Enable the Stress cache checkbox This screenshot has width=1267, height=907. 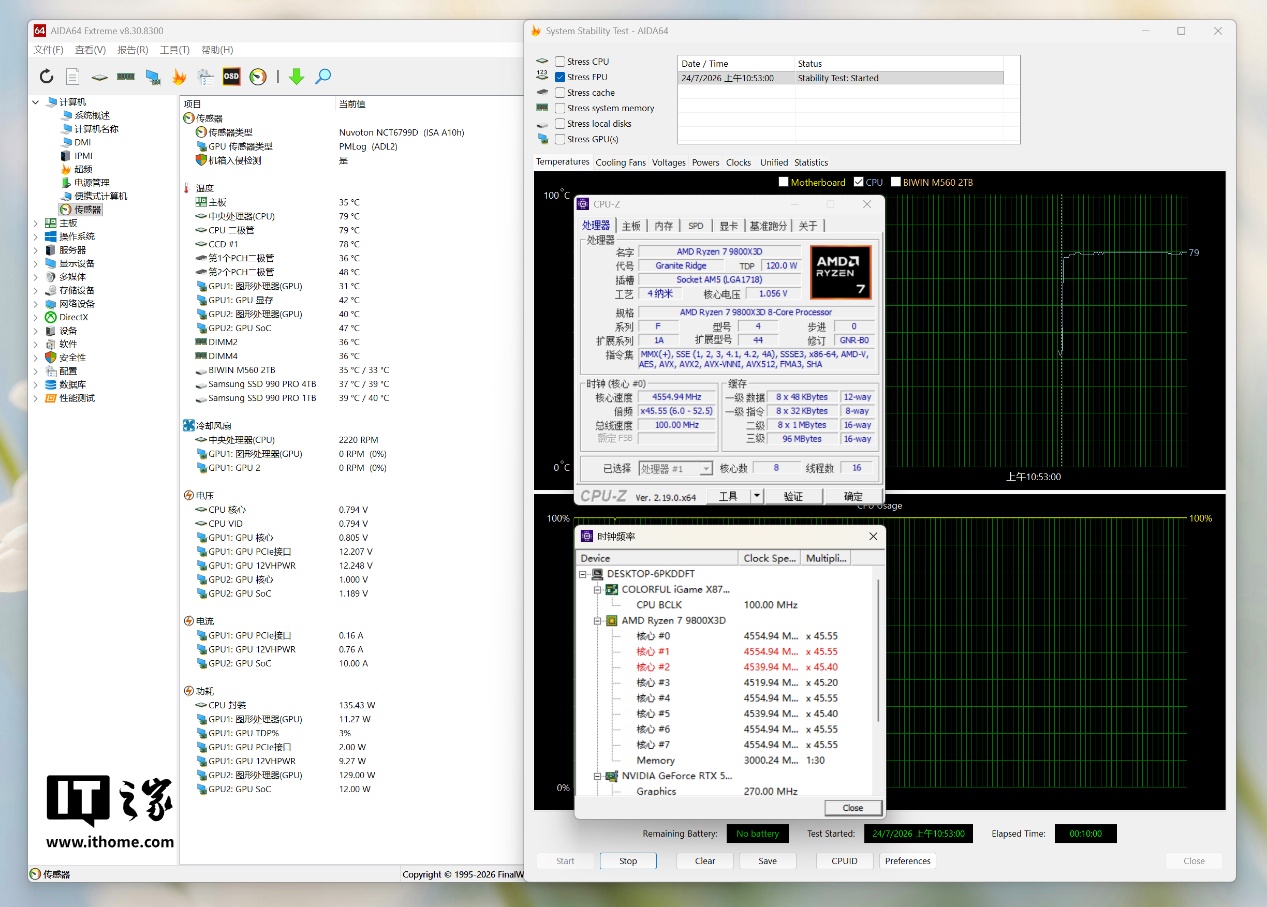click(x=560, y=93)
